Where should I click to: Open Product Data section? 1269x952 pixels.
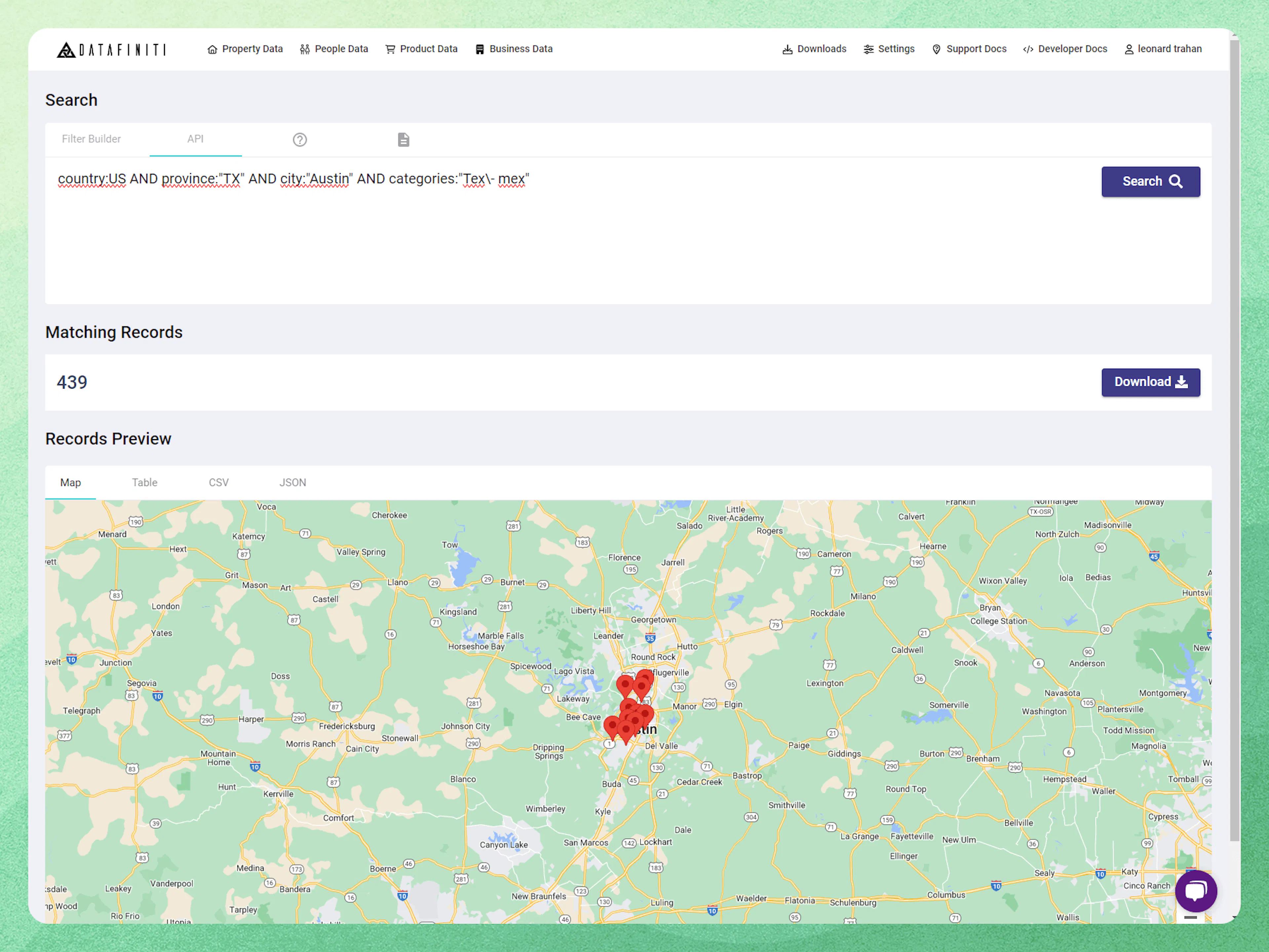point(422,49)
